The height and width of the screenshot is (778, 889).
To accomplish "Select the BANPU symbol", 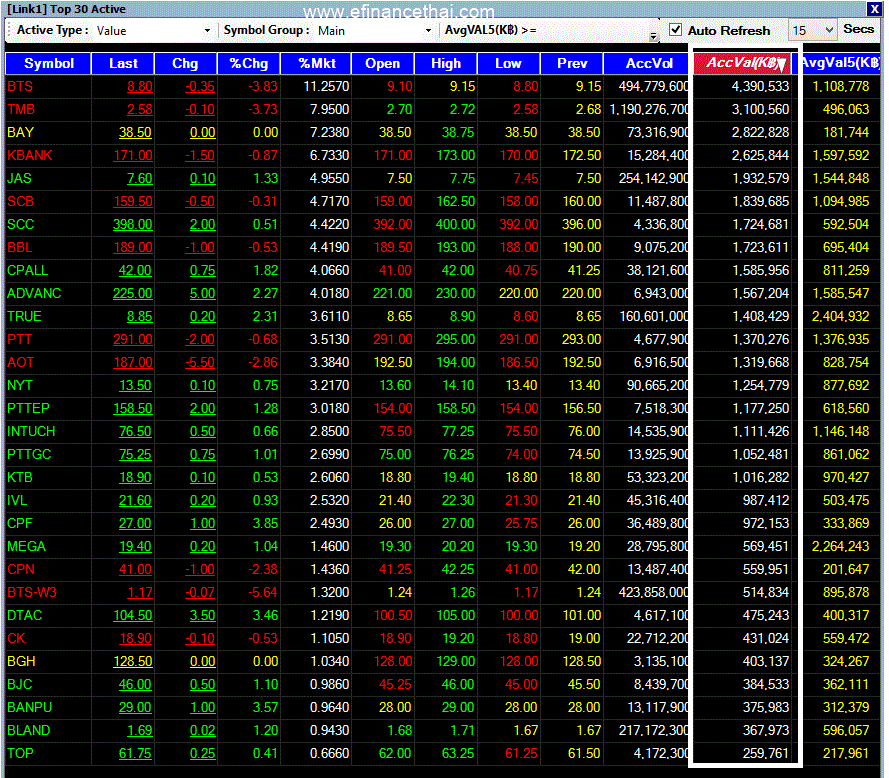I will [x=29, y=708].
